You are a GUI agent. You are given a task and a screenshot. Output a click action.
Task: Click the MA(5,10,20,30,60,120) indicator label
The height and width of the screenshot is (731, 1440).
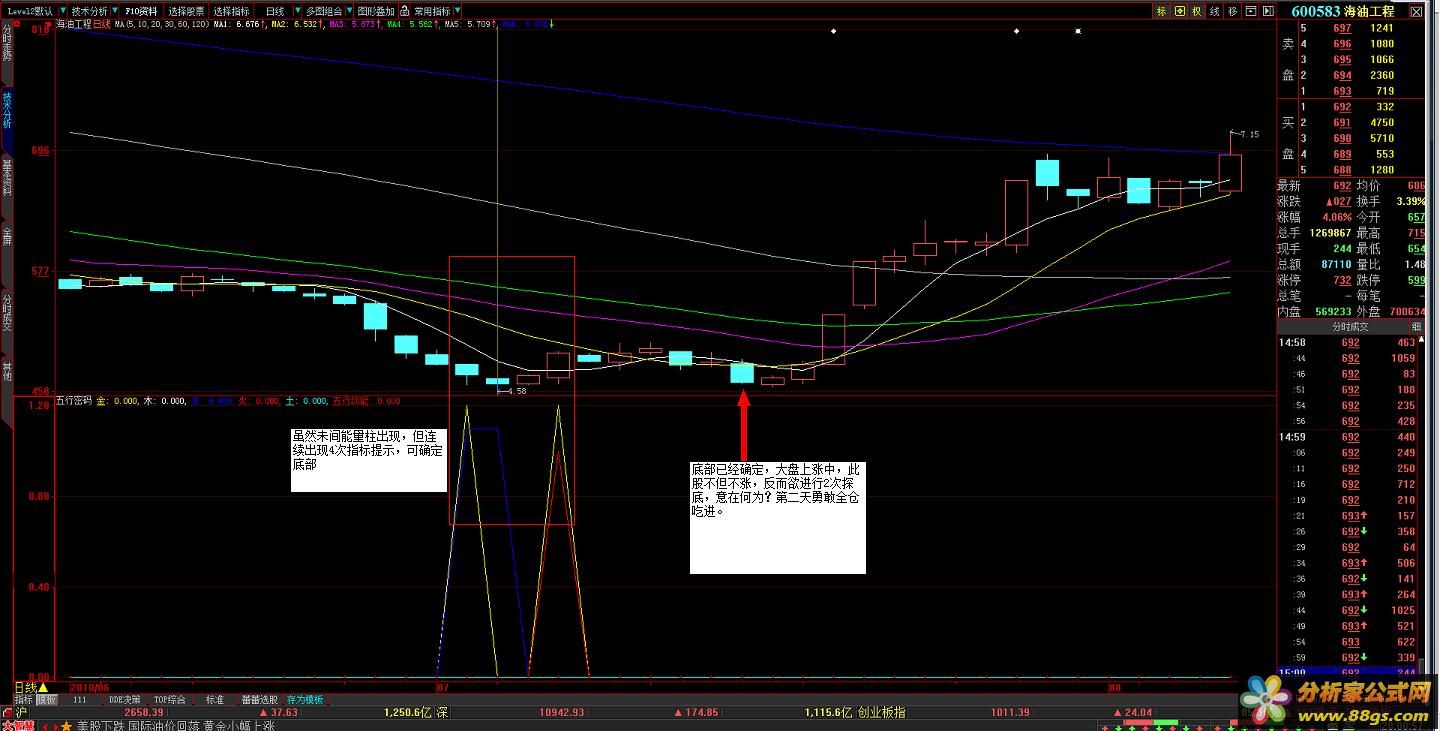tap(163, 23)
